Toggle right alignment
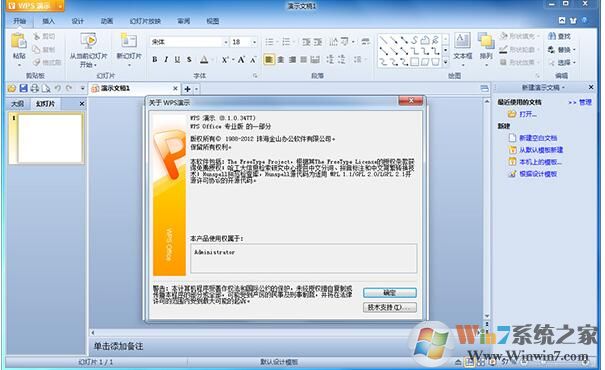This screenshot has height=370, width=605. (292, 60)
